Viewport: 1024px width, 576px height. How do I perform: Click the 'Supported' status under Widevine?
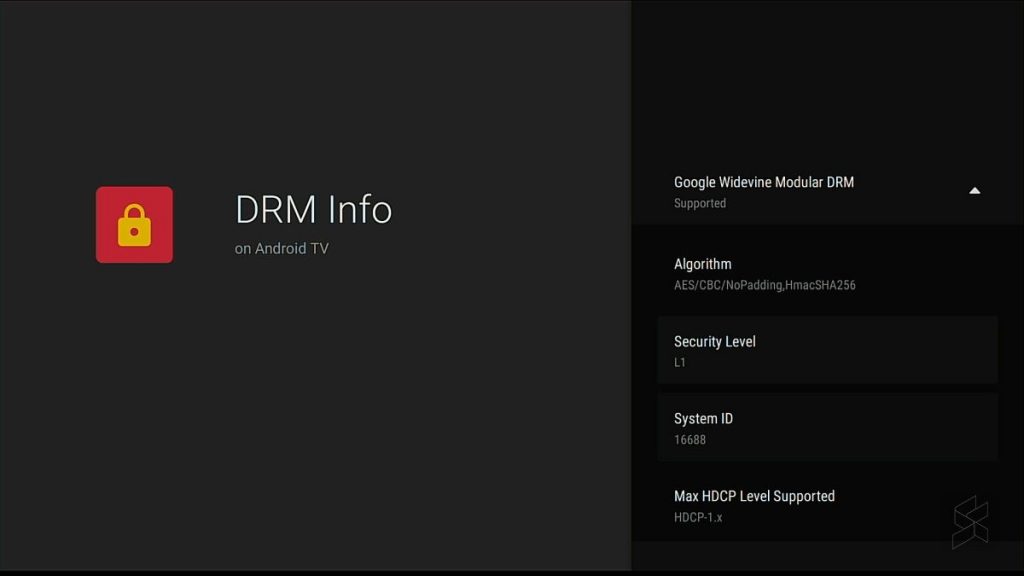click(x=700, y=203)
